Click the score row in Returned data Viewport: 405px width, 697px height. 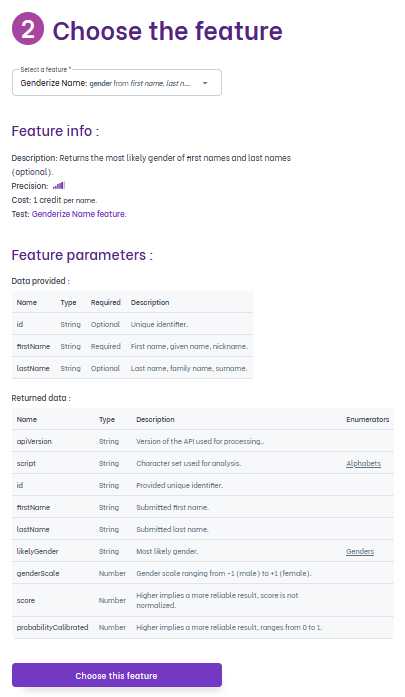coord(203,600)
